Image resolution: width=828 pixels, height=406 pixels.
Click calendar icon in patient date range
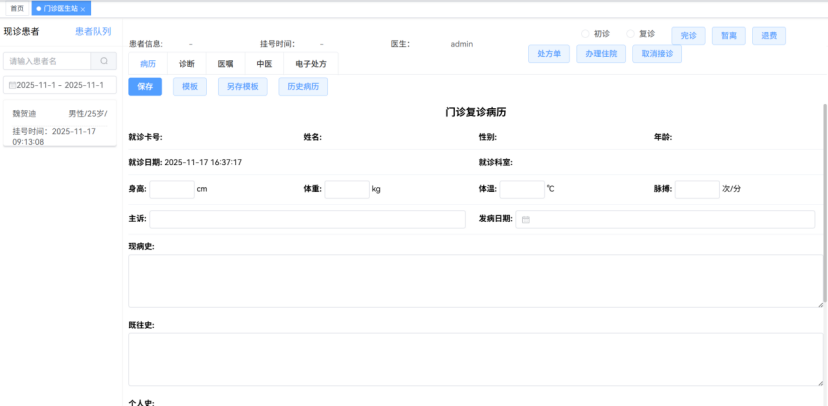click(x=12, y=86)
